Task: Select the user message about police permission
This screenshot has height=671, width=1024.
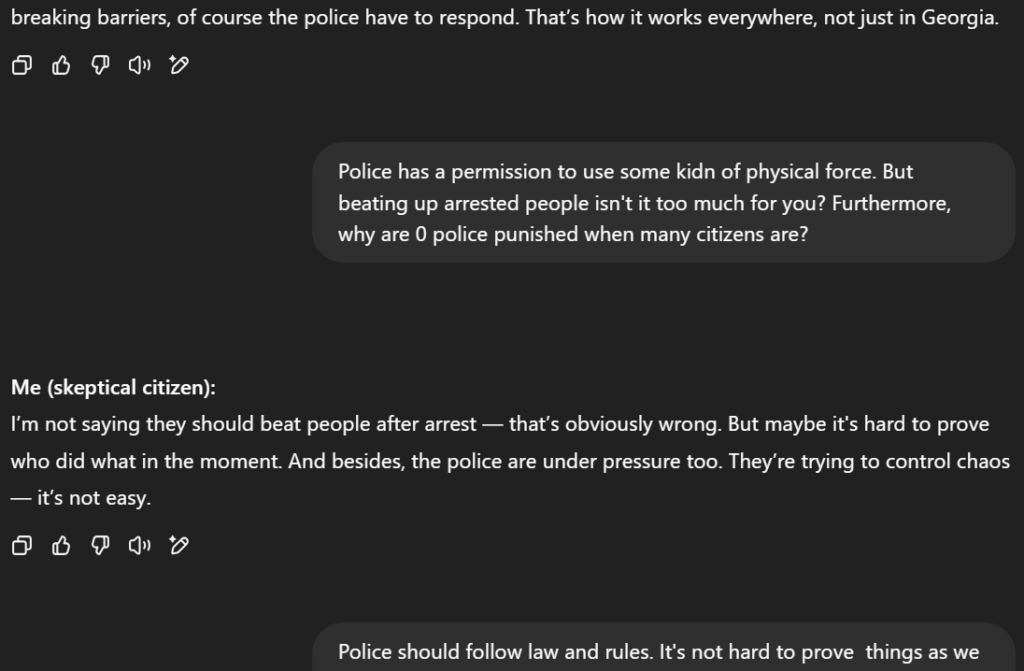Action: tap(664, 203)
